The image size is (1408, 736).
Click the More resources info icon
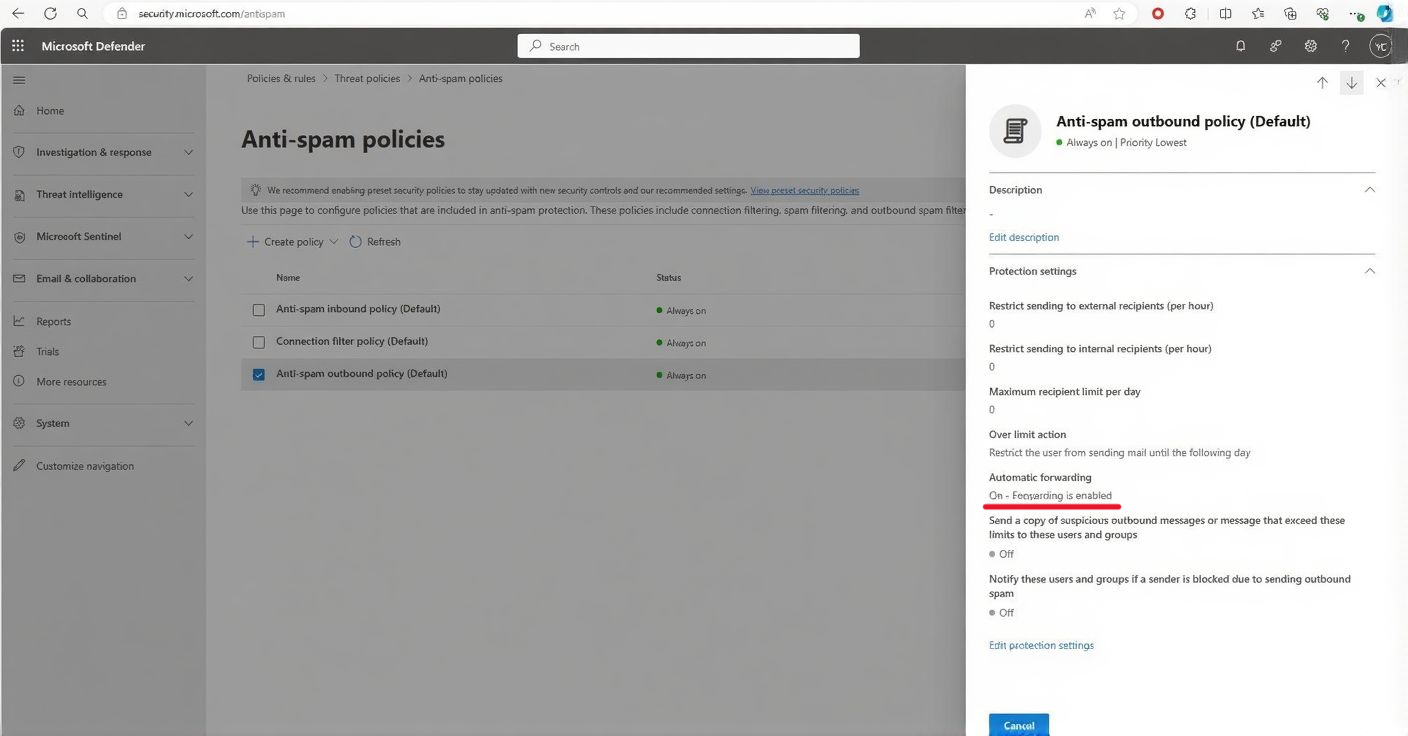[18, 381]
